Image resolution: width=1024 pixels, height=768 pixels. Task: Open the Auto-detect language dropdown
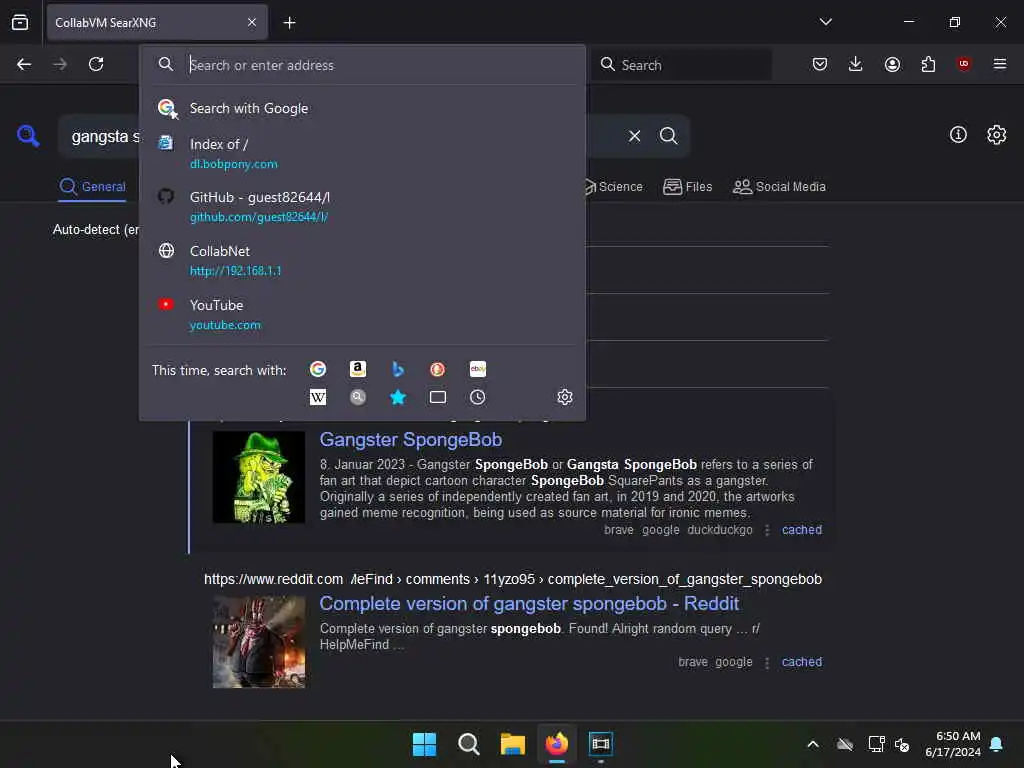tap(96, 230)
